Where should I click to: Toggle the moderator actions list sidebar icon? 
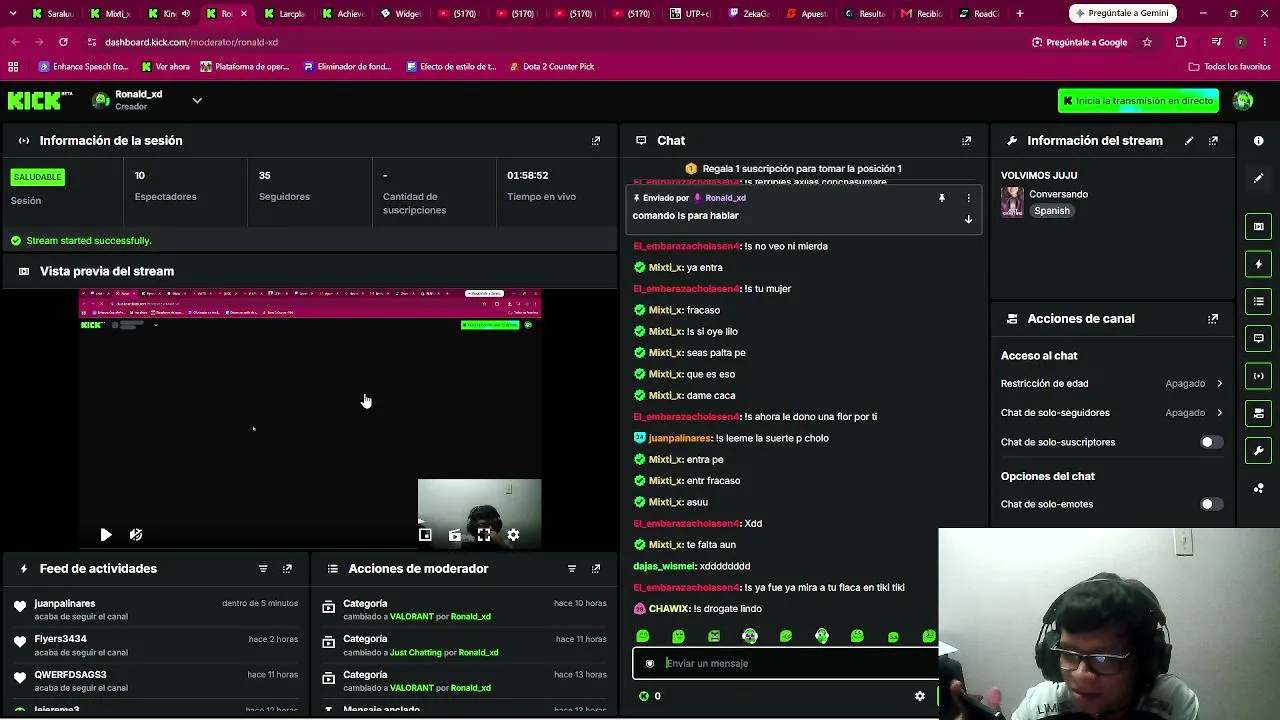coord(1258,301)
